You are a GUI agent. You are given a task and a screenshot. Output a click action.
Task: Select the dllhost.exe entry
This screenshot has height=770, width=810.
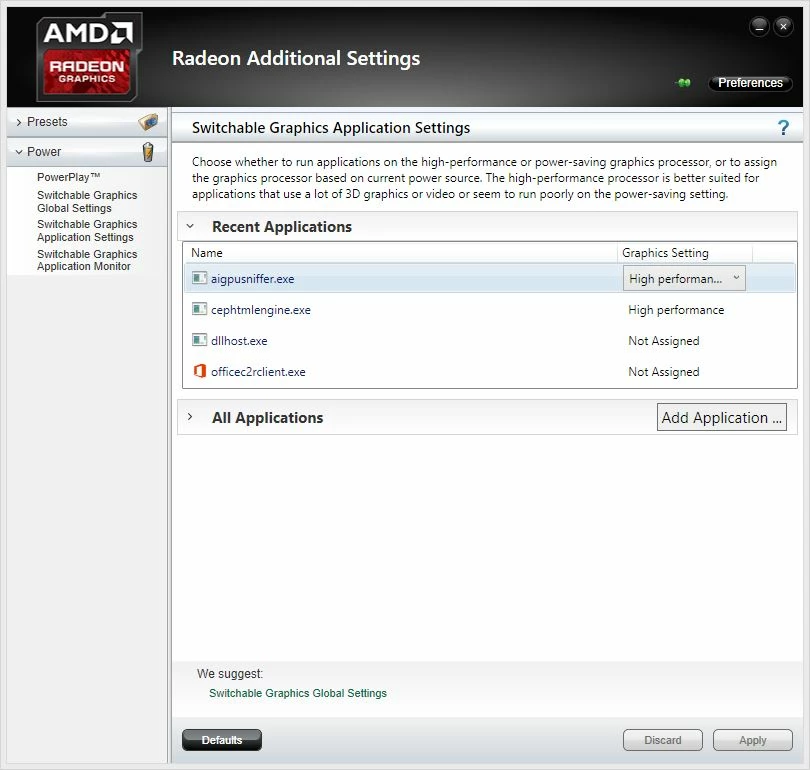239,341
